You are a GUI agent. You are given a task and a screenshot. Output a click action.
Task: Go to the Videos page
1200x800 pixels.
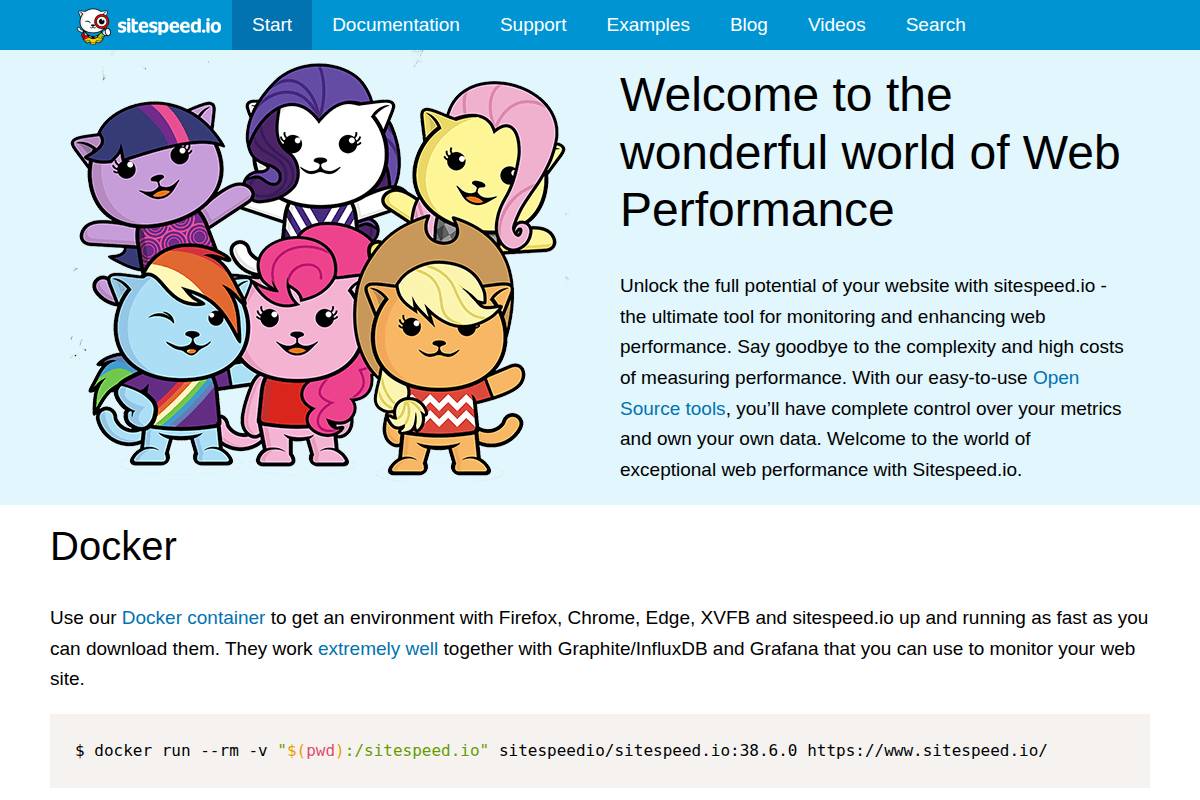tap(836, 25)
